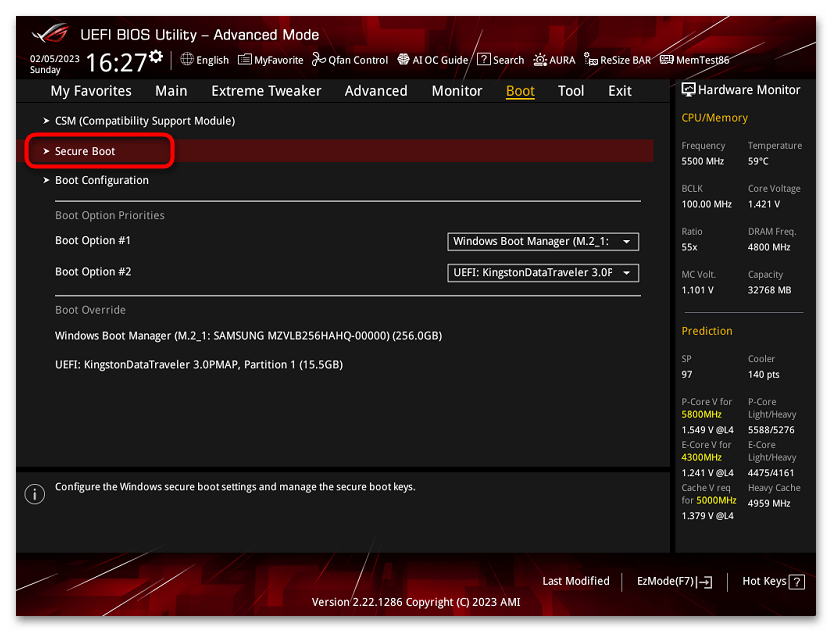Click the AURA lighting icon
Image resolution: width=832 pixels, height=632 pixels.
tap(540, 59)
